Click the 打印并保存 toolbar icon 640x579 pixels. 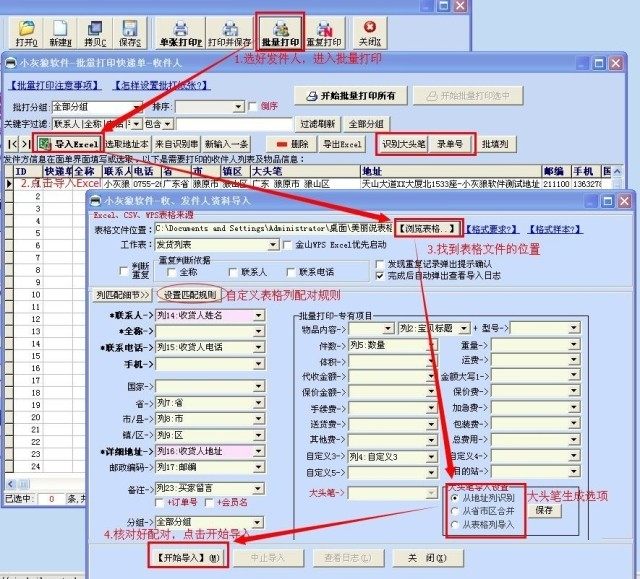230,33
